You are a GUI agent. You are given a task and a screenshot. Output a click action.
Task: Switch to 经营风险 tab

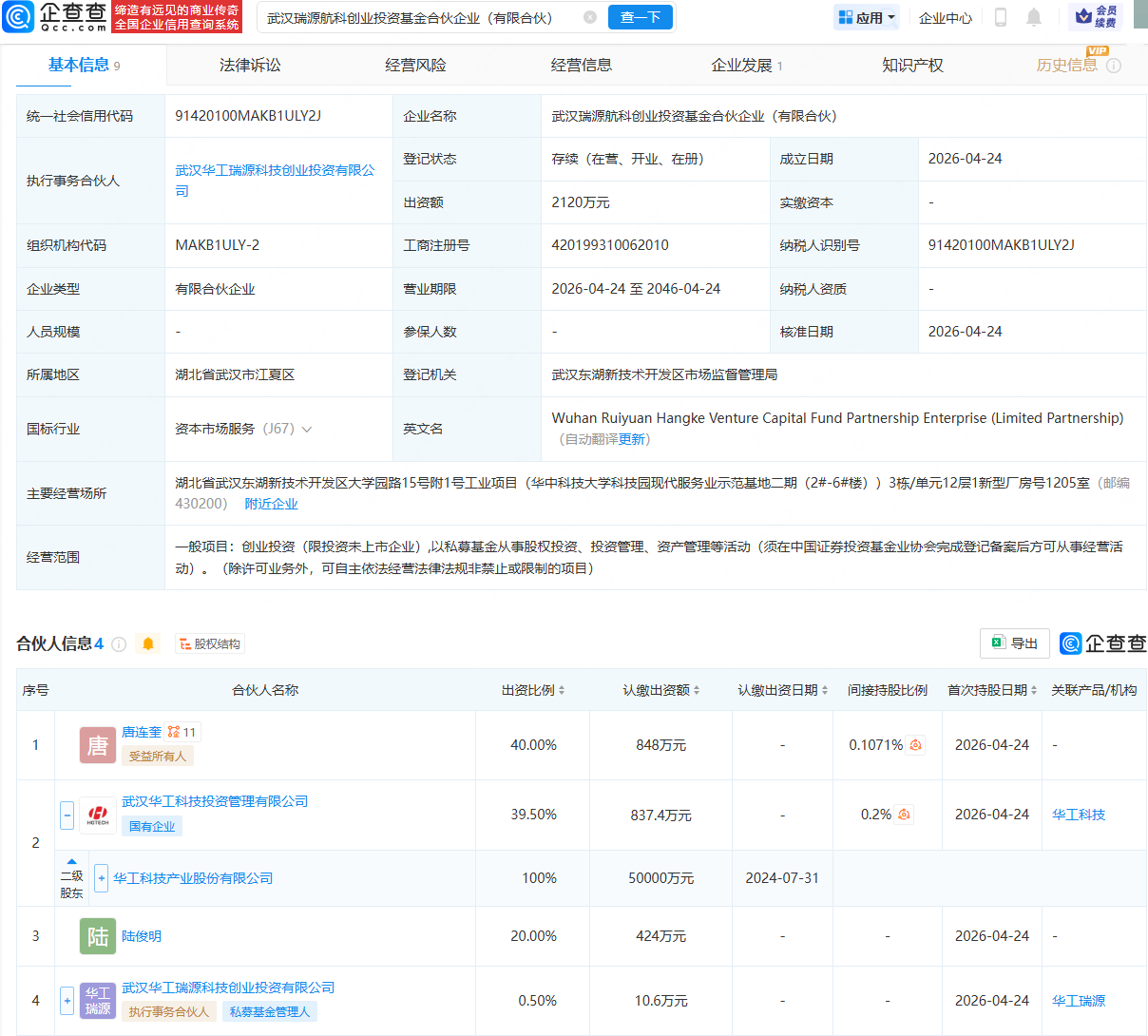tap(415, 65)
